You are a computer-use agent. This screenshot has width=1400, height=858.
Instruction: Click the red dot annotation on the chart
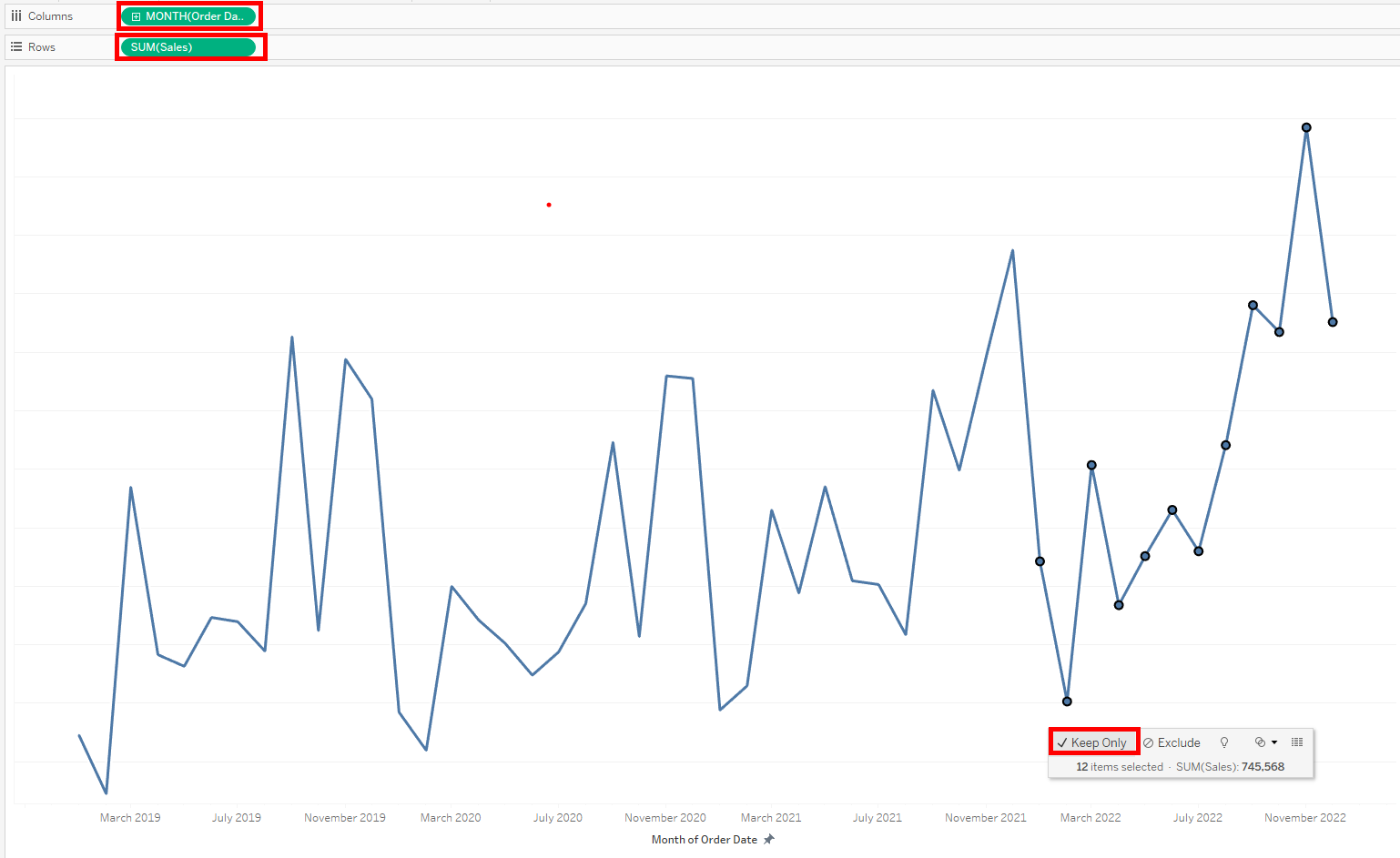[548, 205]
